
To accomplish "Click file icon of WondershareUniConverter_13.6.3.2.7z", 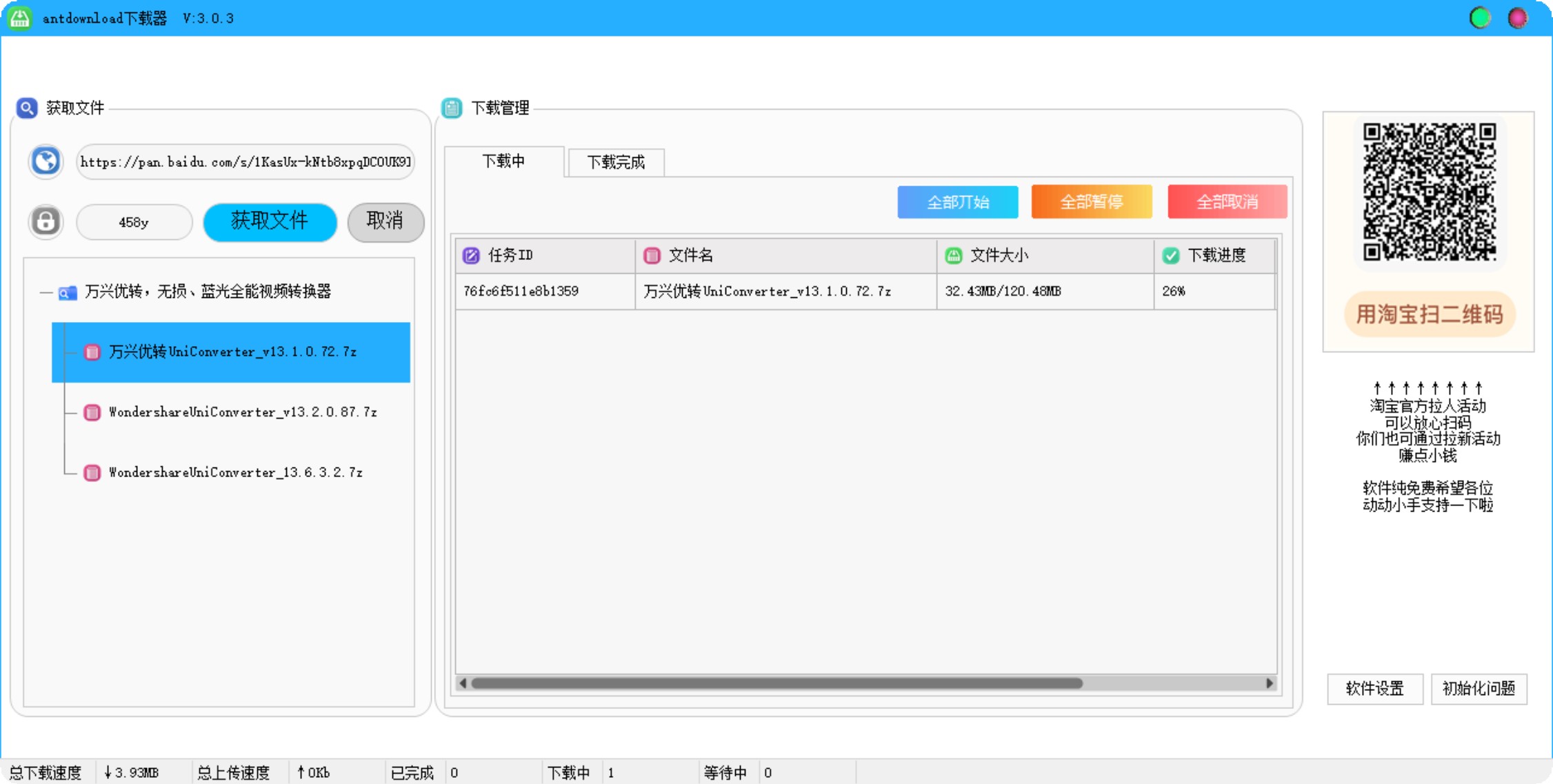I will (92, 472).
